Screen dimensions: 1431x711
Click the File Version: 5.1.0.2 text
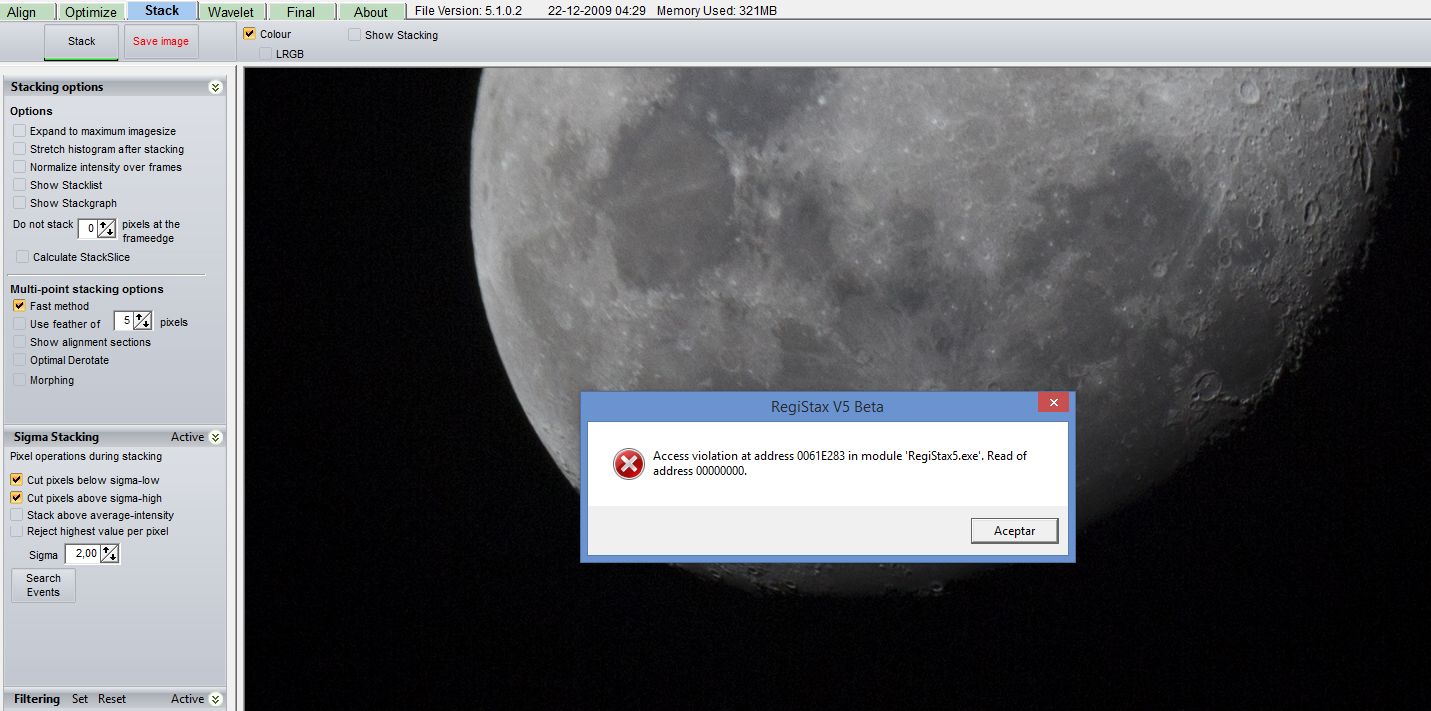pos(469,11)
